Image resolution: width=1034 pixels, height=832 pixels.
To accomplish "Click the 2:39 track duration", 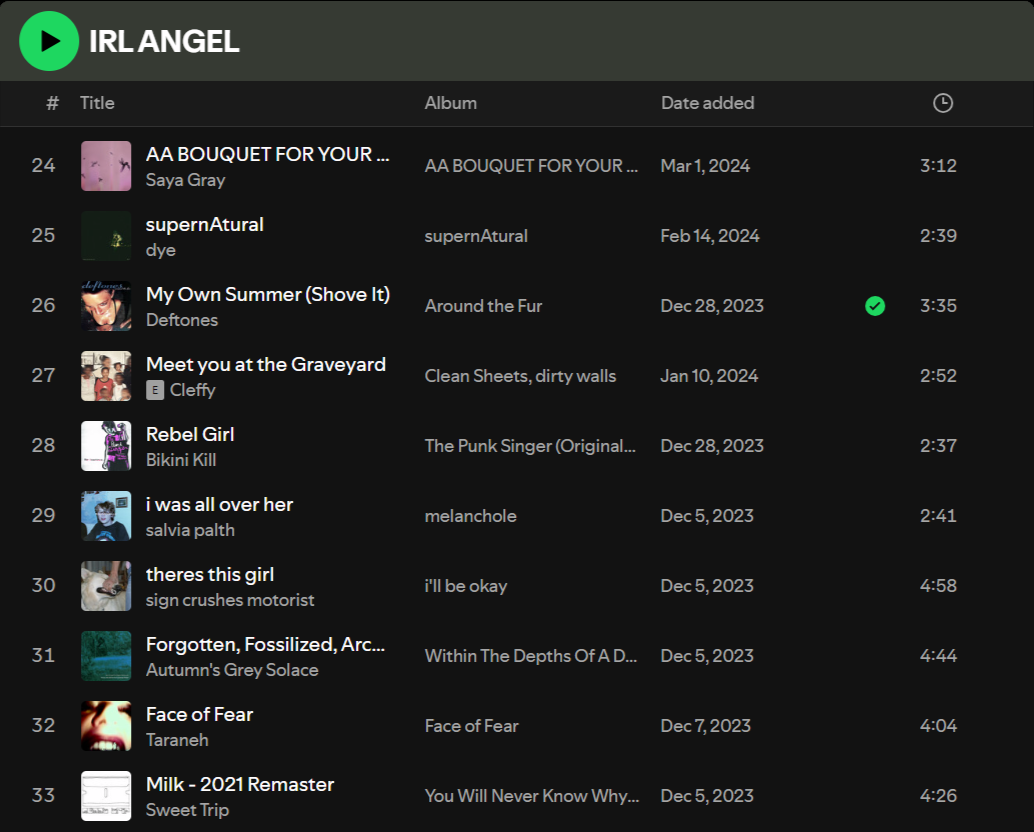I will pyautogui.click(x=938, y=235).
